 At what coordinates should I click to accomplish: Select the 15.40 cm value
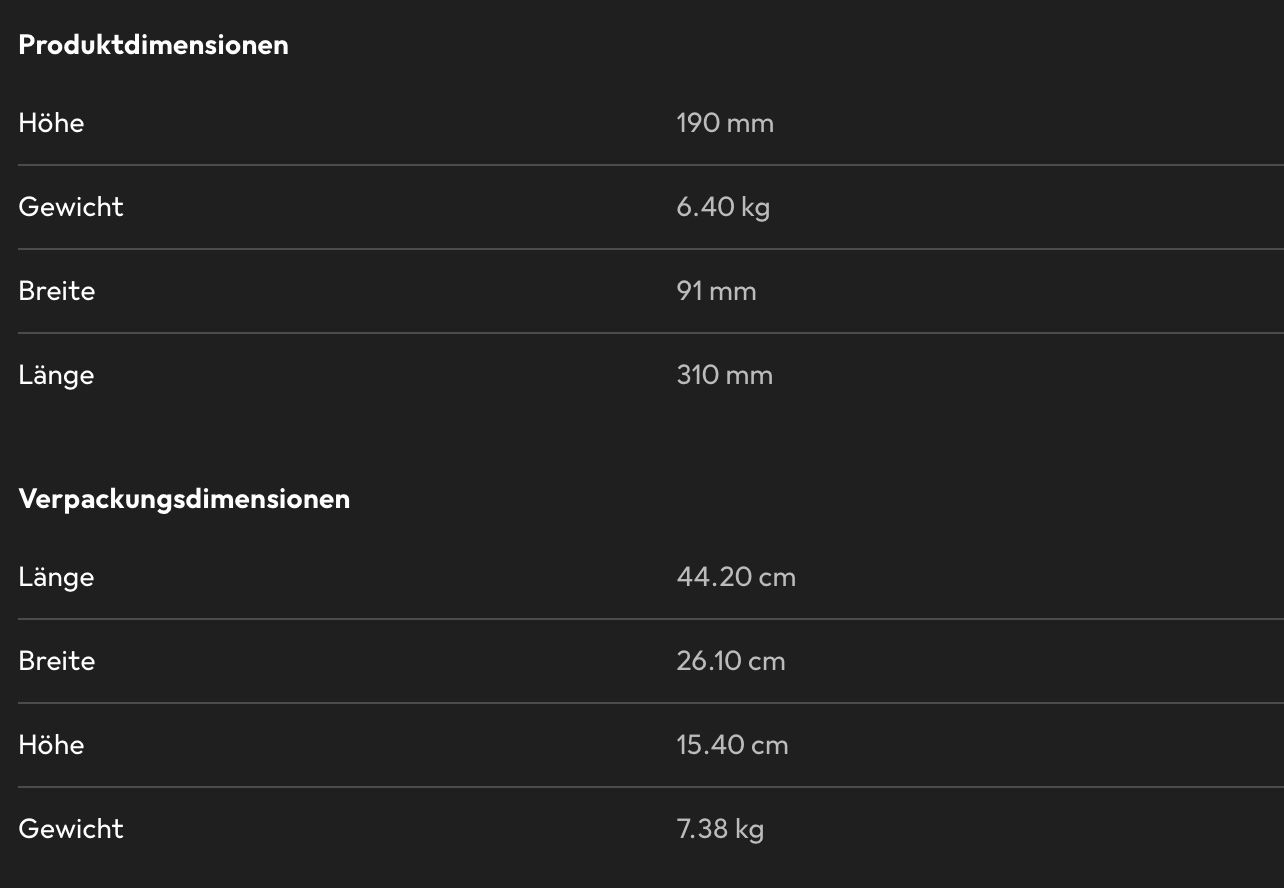coord(732,745)
